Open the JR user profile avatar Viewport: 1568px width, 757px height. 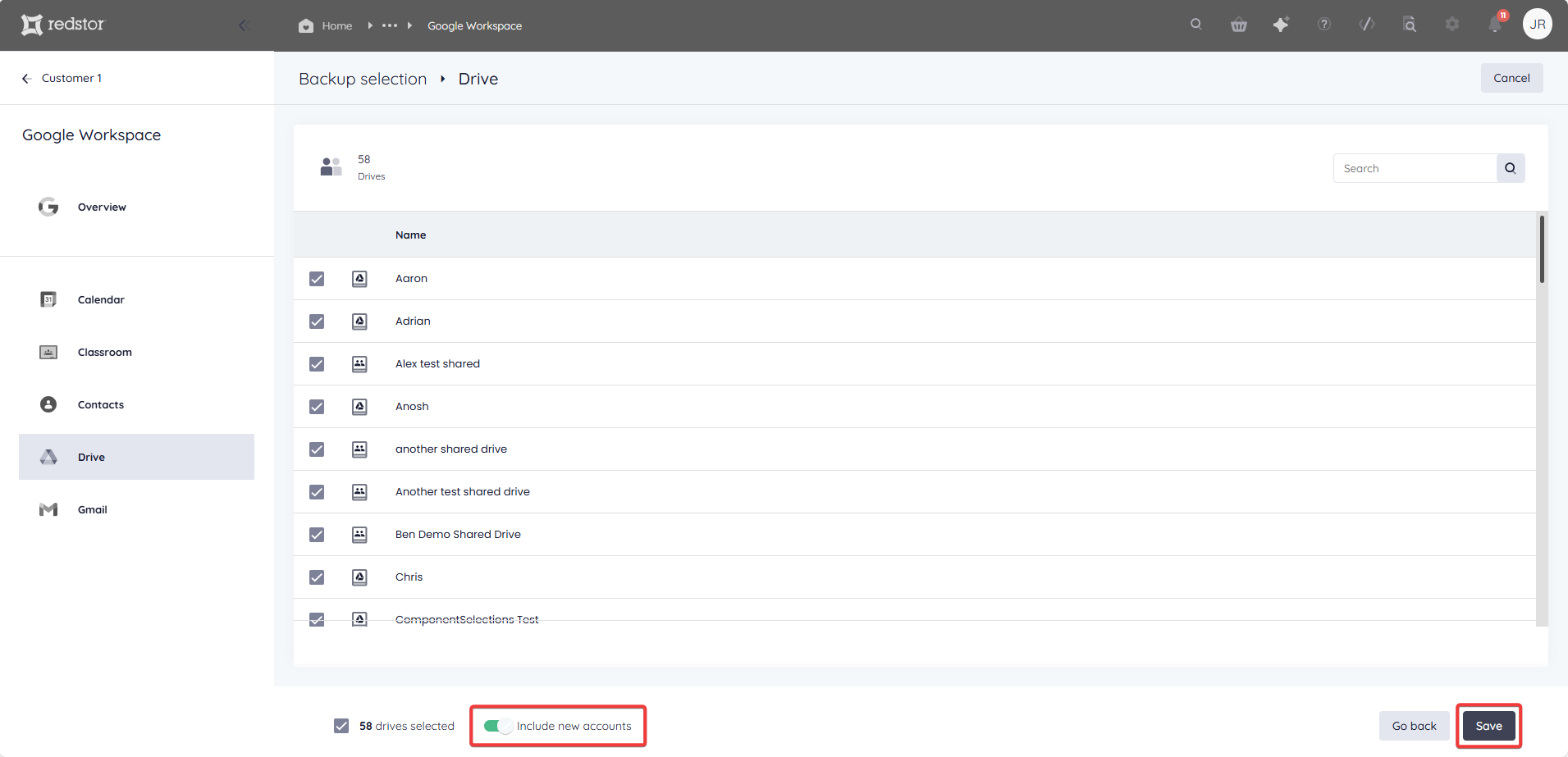click(x=1538, y=24)
